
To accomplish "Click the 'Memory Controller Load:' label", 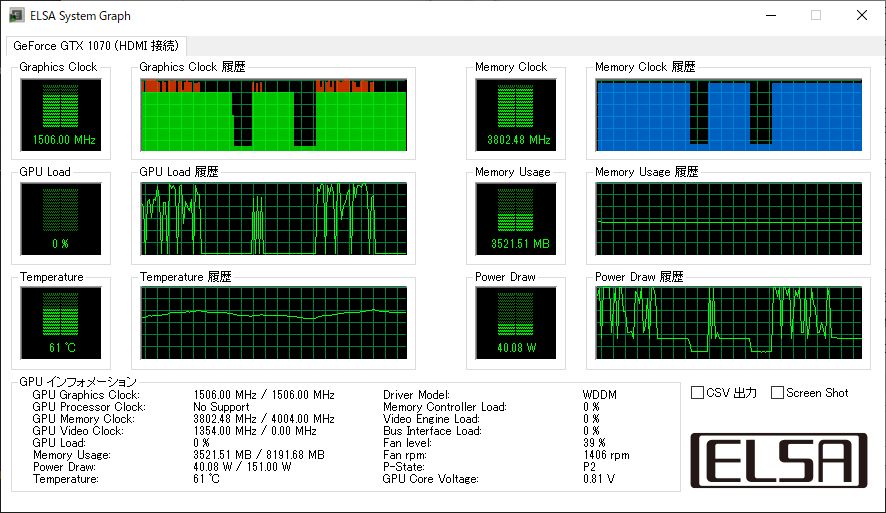I will tap(445, 407).
